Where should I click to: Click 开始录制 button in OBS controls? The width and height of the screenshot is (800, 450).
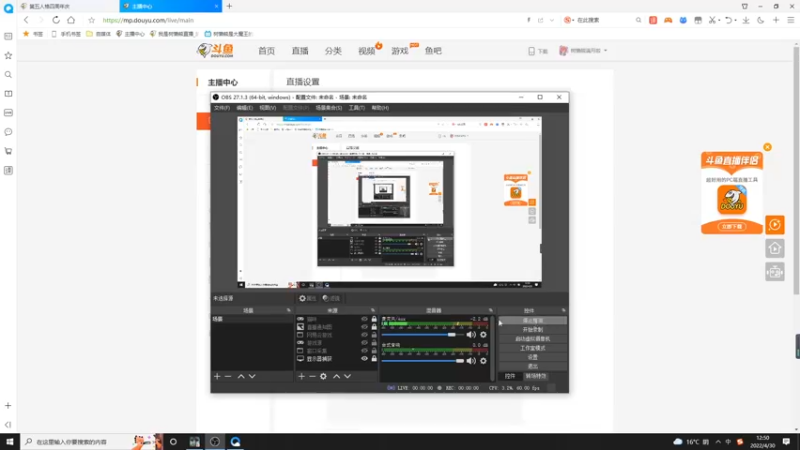tap(533, 330)
